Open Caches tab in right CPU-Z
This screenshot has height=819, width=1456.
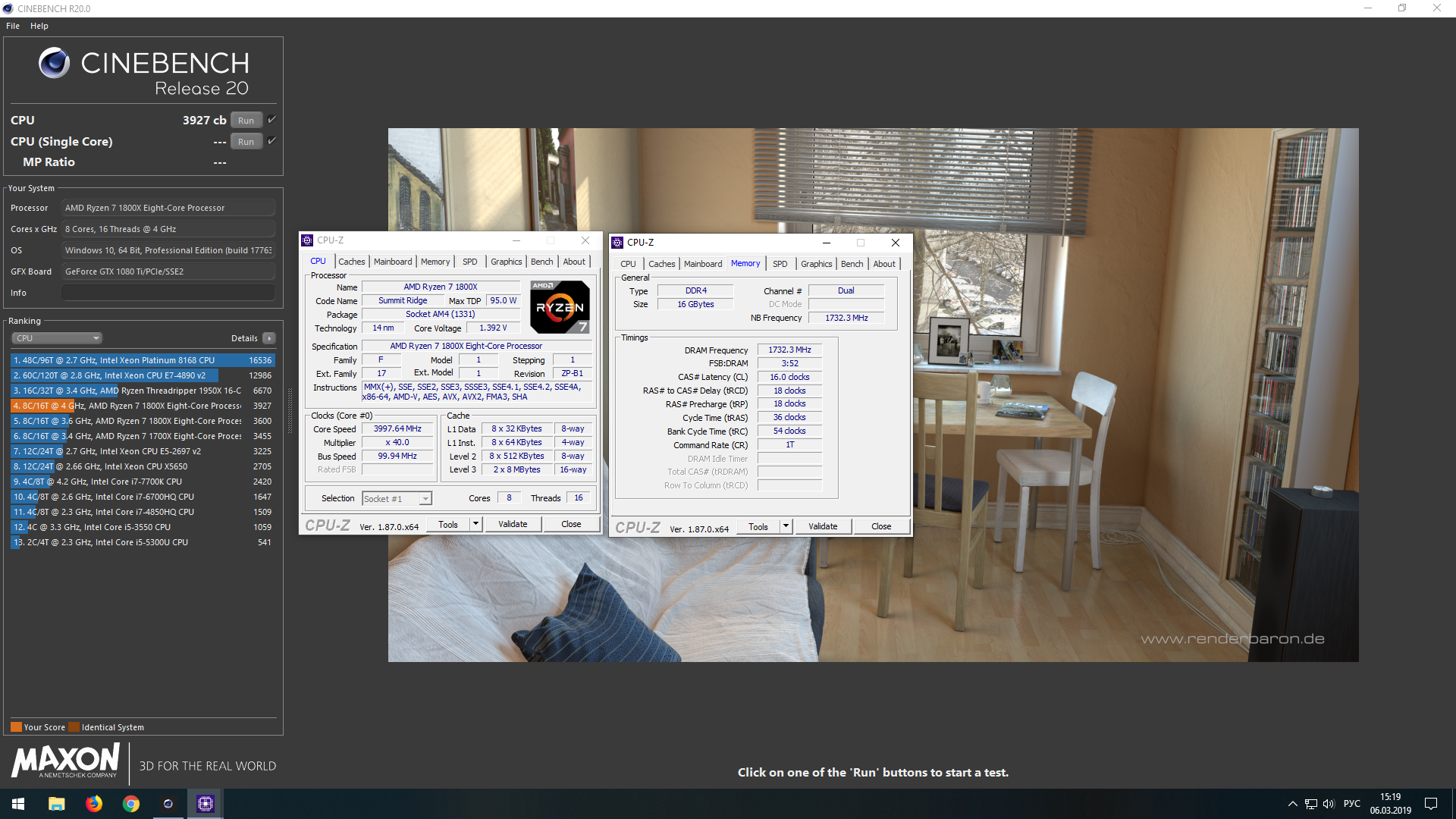[662, 264]
